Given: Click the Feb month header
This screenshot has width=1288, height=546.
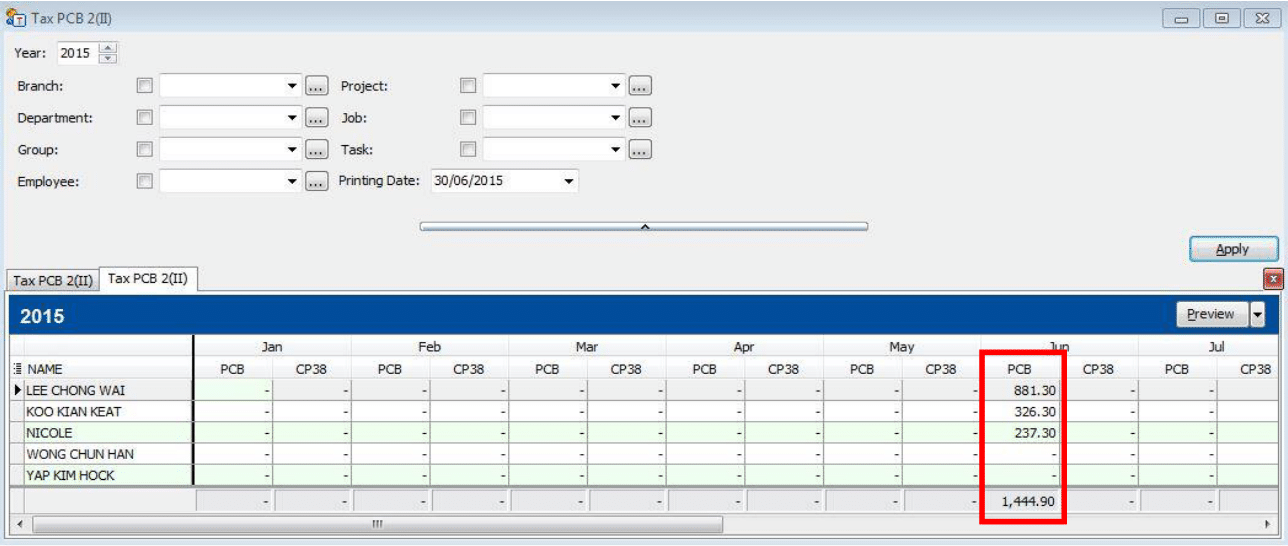Looking at the screenshot, I should [430, 347].
